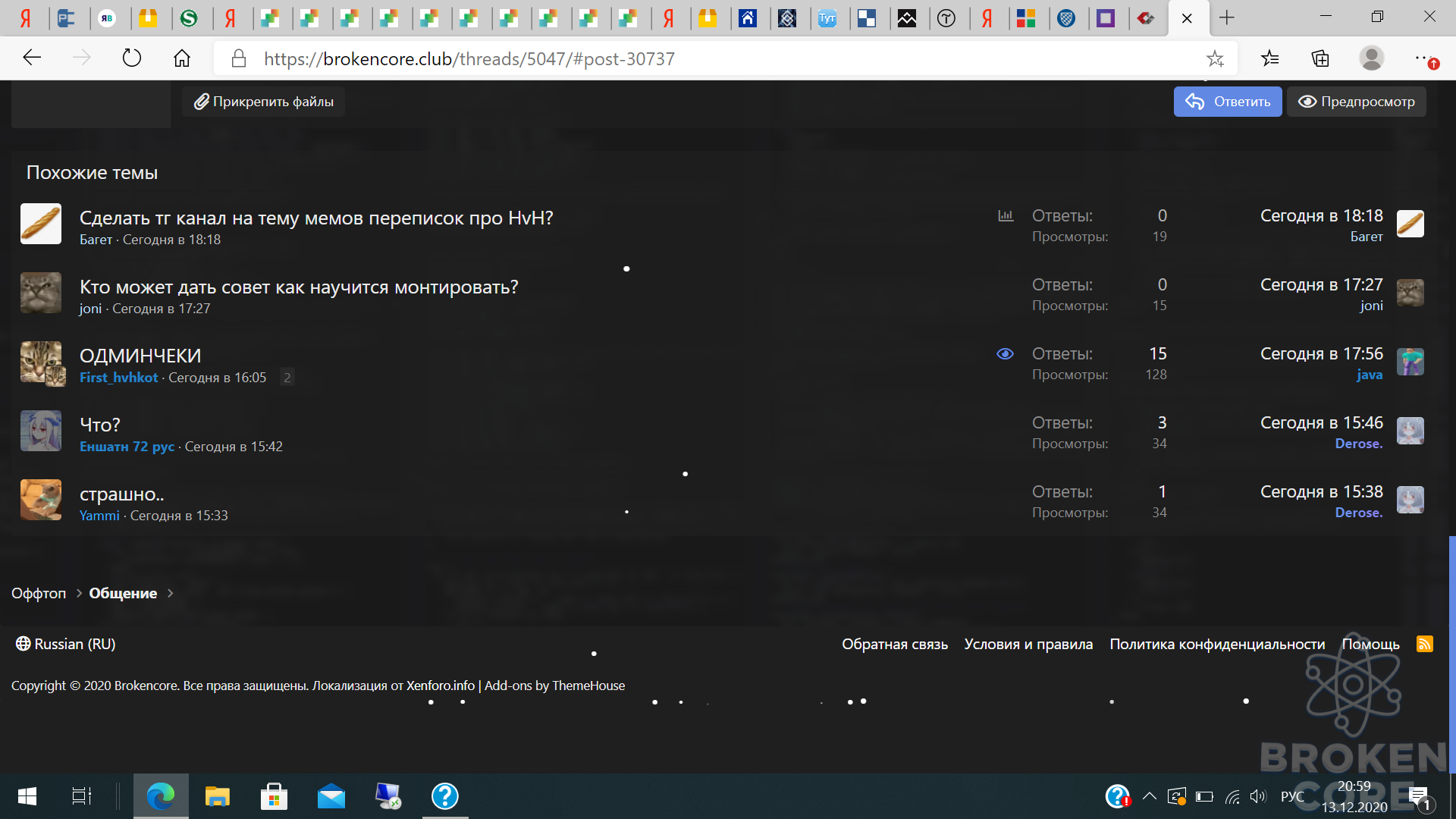Open Russian (RU) language chooser
This screenshot has width=1456, height=819.
tap(66, 644)
